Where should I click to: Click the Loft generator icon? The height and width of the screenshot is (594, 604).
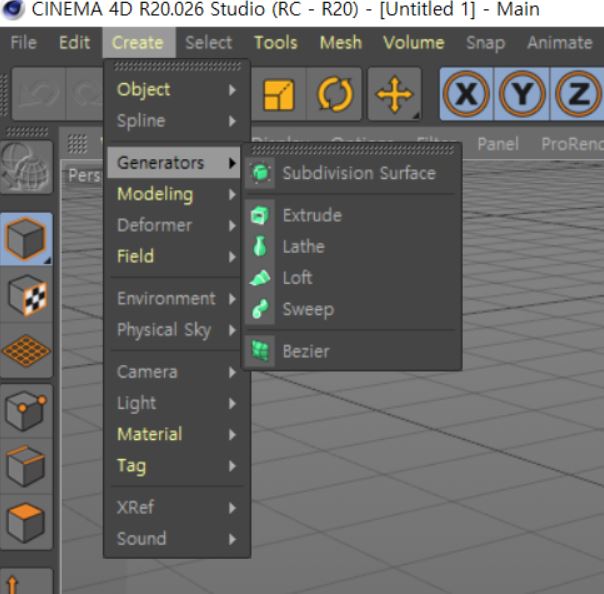tap(260, 278)
